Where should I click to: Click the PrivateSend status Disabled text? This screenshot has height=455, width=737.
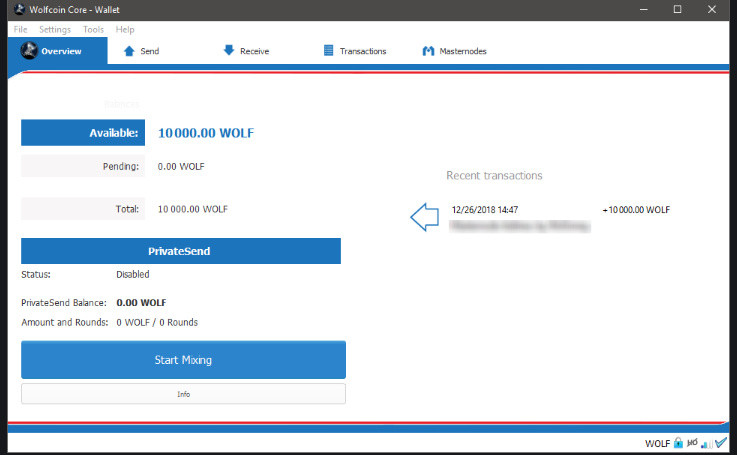(x=133, y=275)
